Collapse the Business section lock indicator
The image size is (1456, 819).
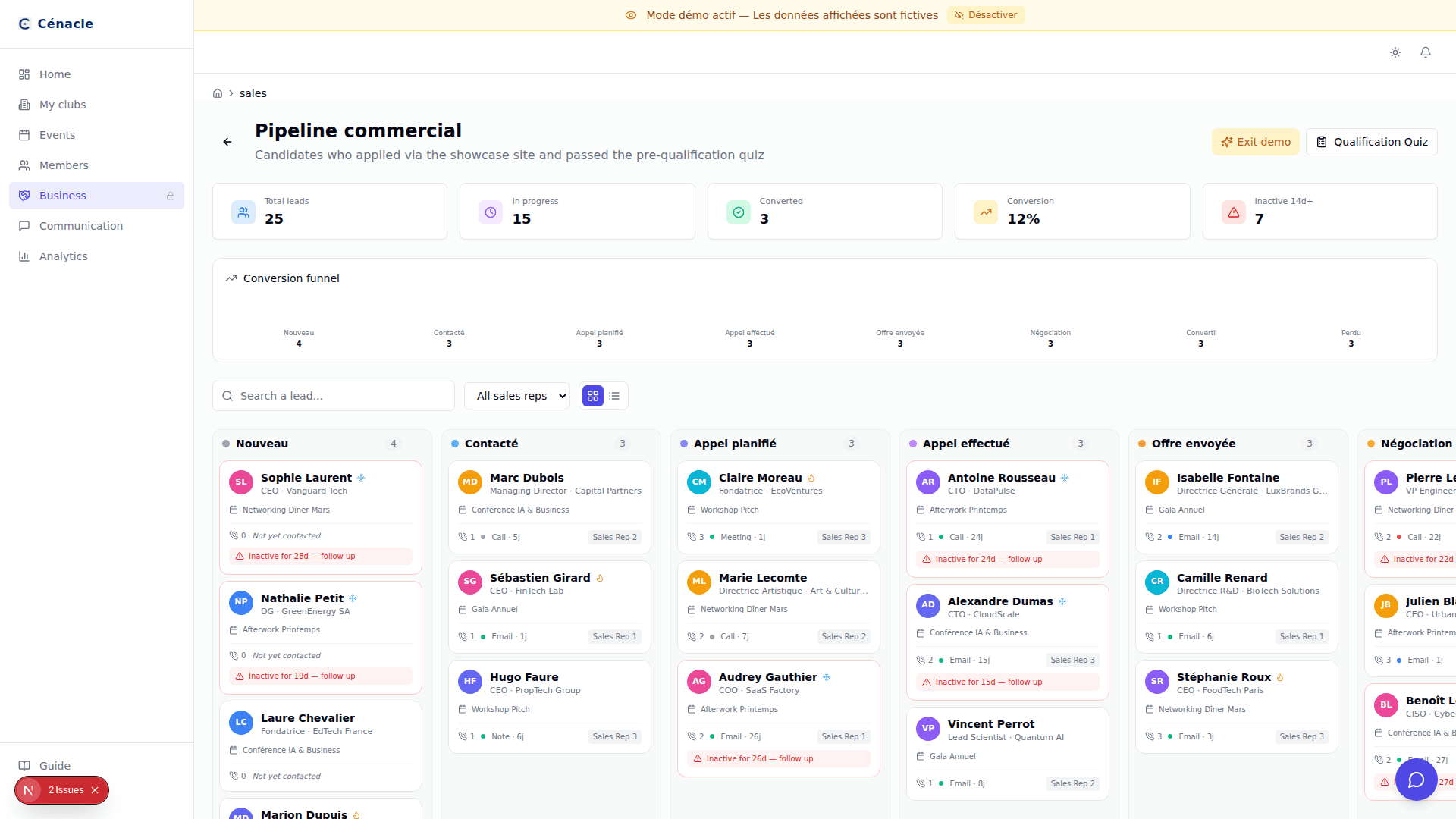tap(171, 195)
